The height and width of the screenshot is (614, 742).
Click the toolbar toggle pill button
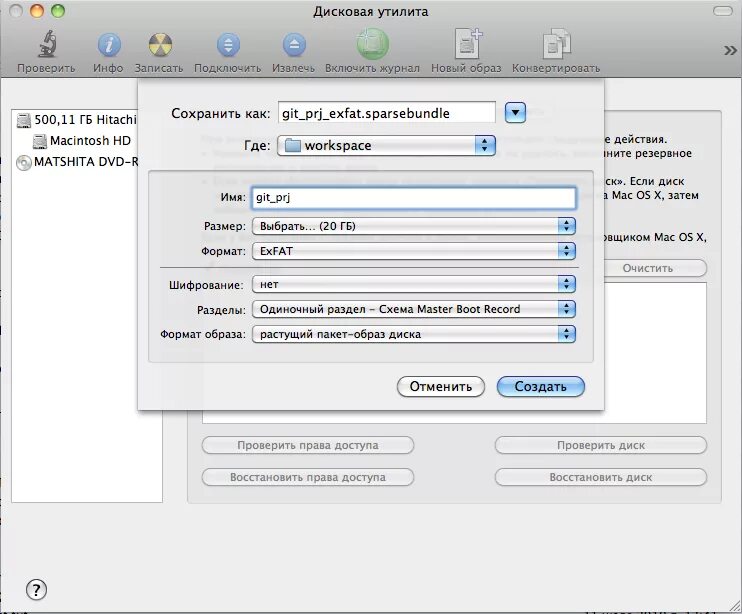coord(722,10)
